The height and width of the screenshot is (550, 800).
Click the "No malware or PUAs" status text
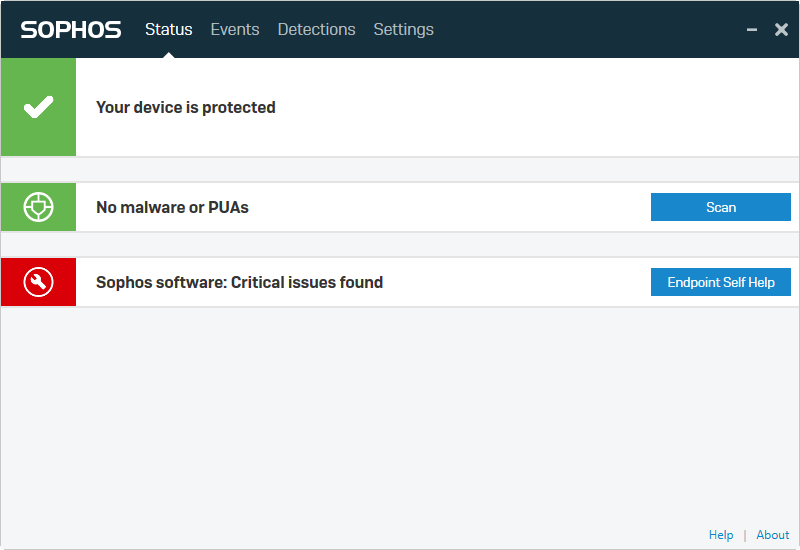pos(172,207)
